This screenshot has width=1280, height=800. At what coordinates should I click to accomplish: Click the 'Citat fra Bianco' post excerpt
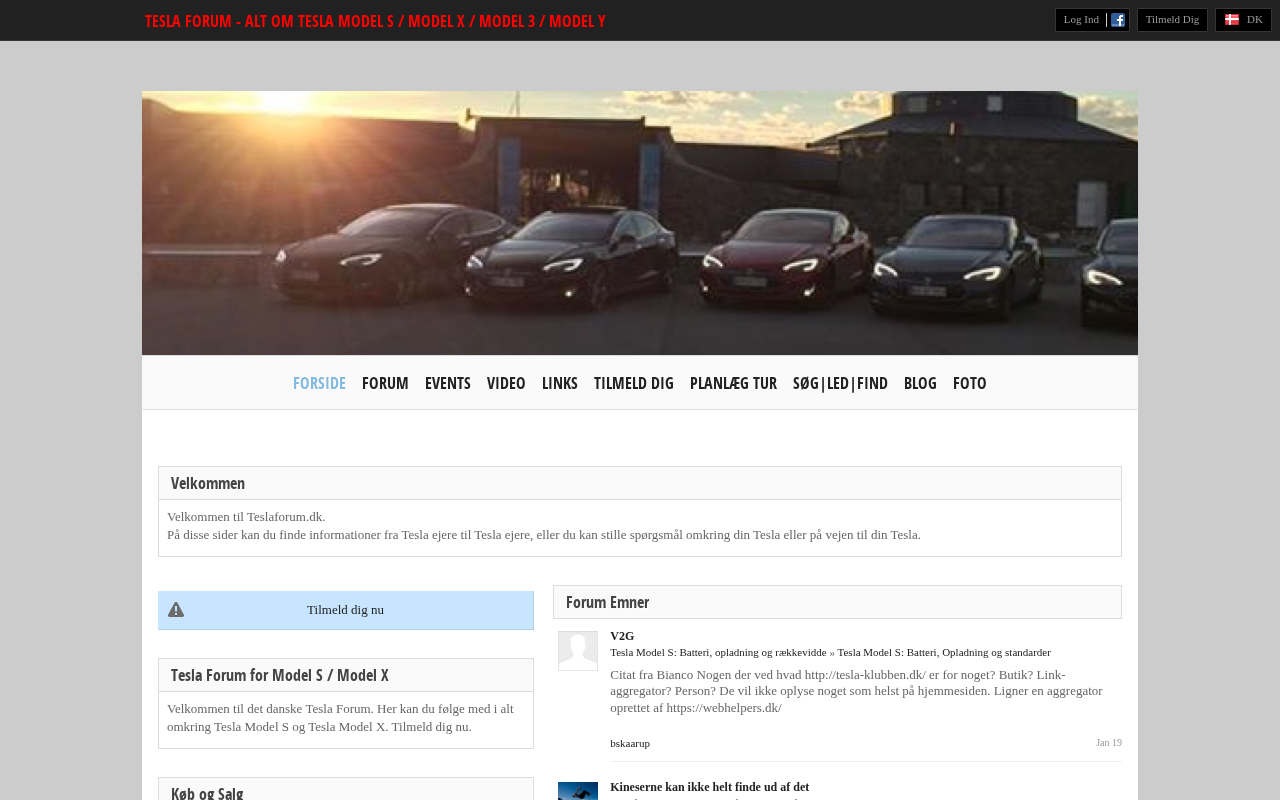857,691
